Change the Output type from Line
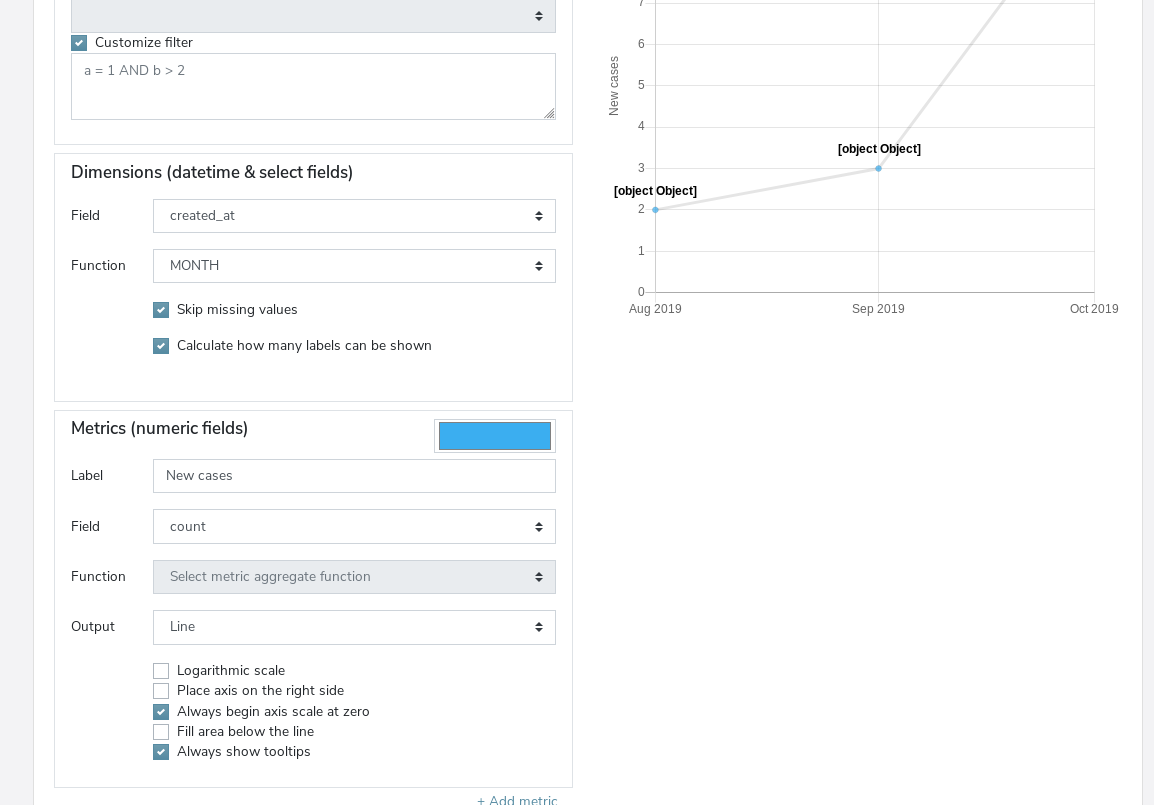The height and width of the screenshot is (805, 1154). [x=354, y=627]
